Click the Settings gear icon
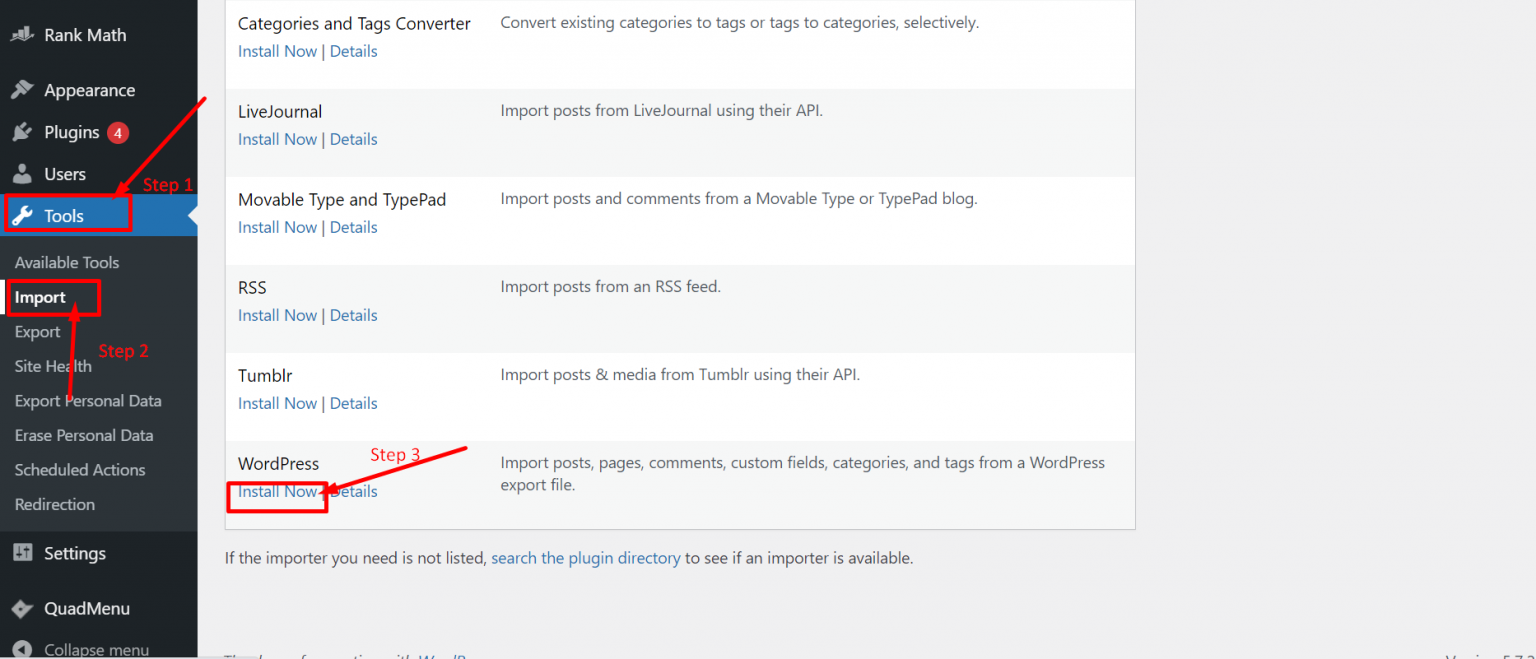 point(22,553)
